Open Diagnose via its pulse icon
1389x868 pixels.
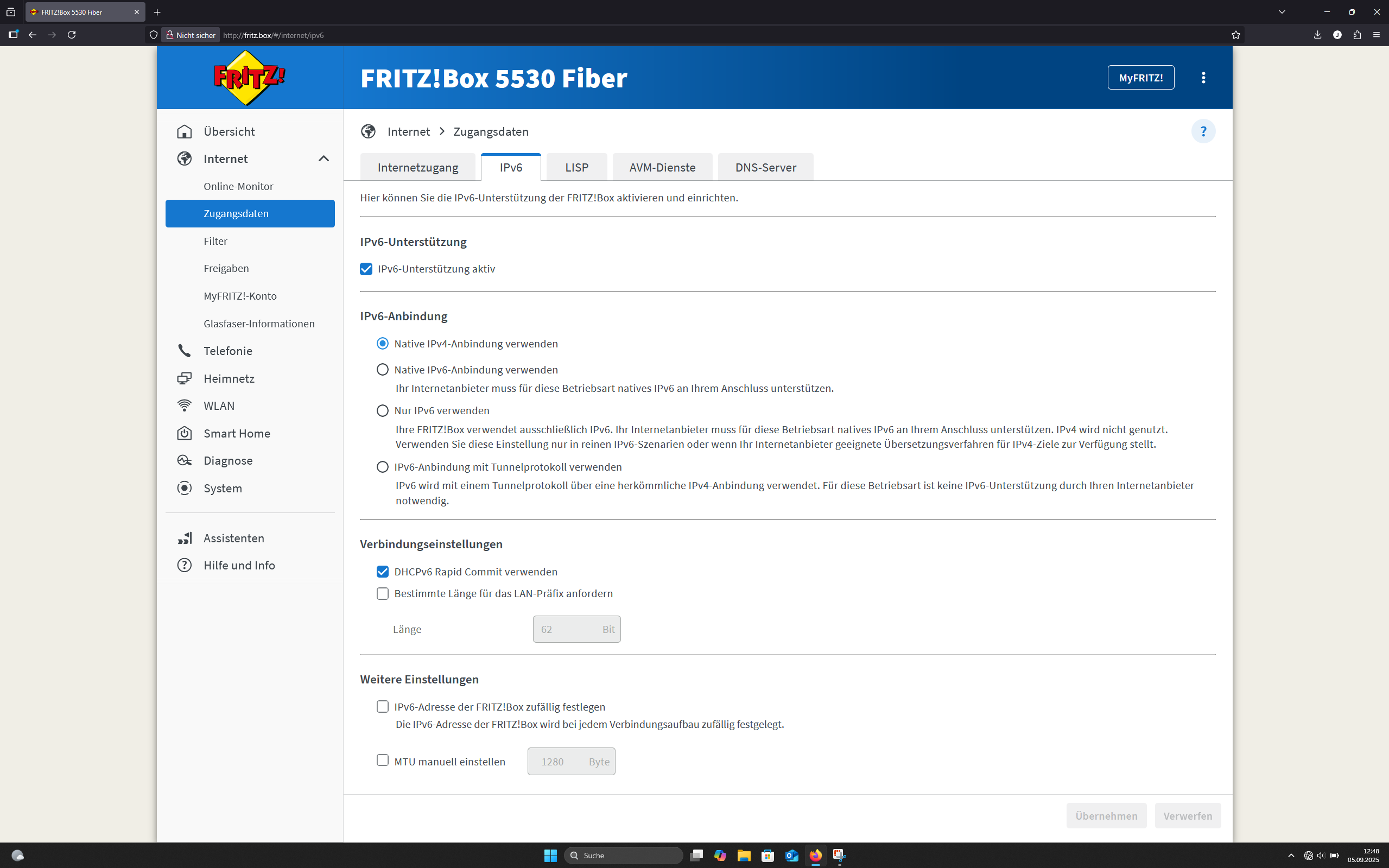(184, 460)
